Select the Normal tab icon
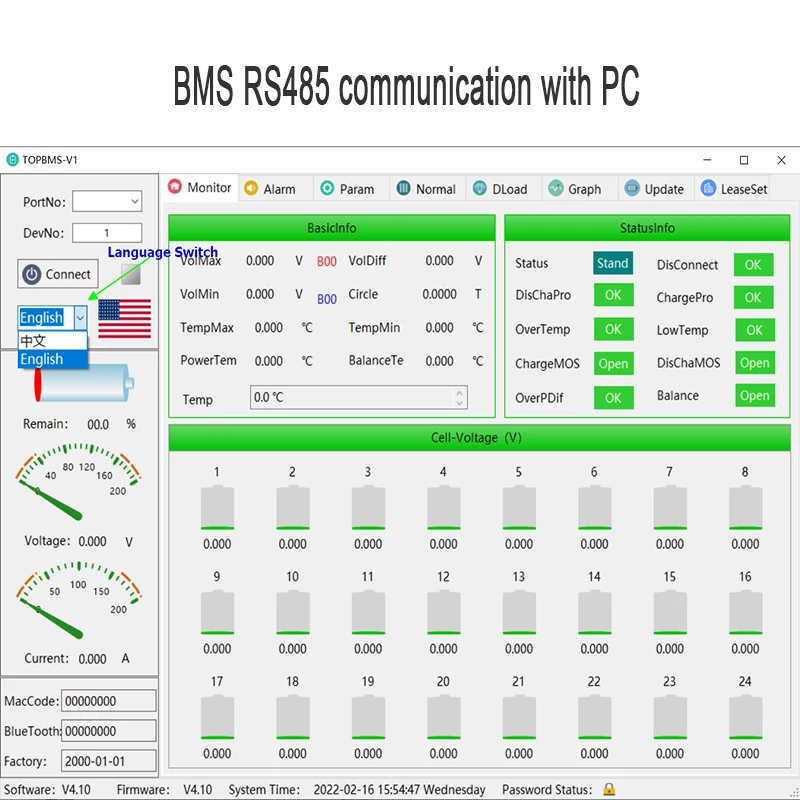The width and height of the screenshot is (800, 800). click(x=406, y=188)
